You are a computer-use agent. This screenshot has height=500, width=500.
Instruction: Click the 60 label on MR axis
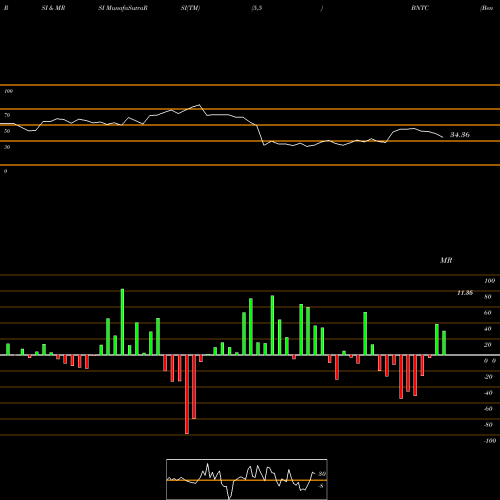point(488,313)
